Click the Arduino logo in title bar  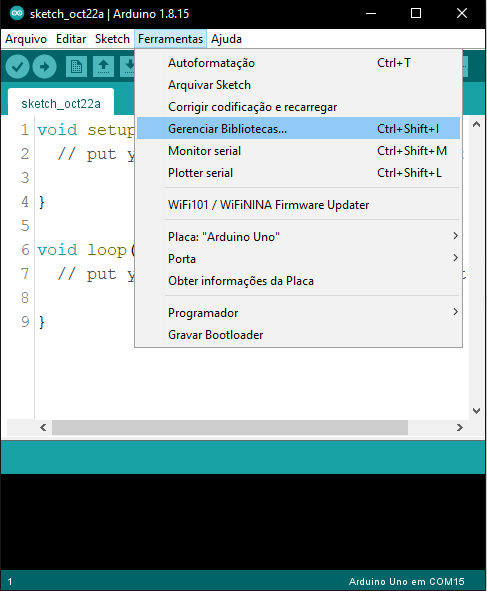(x=17, y=14)
